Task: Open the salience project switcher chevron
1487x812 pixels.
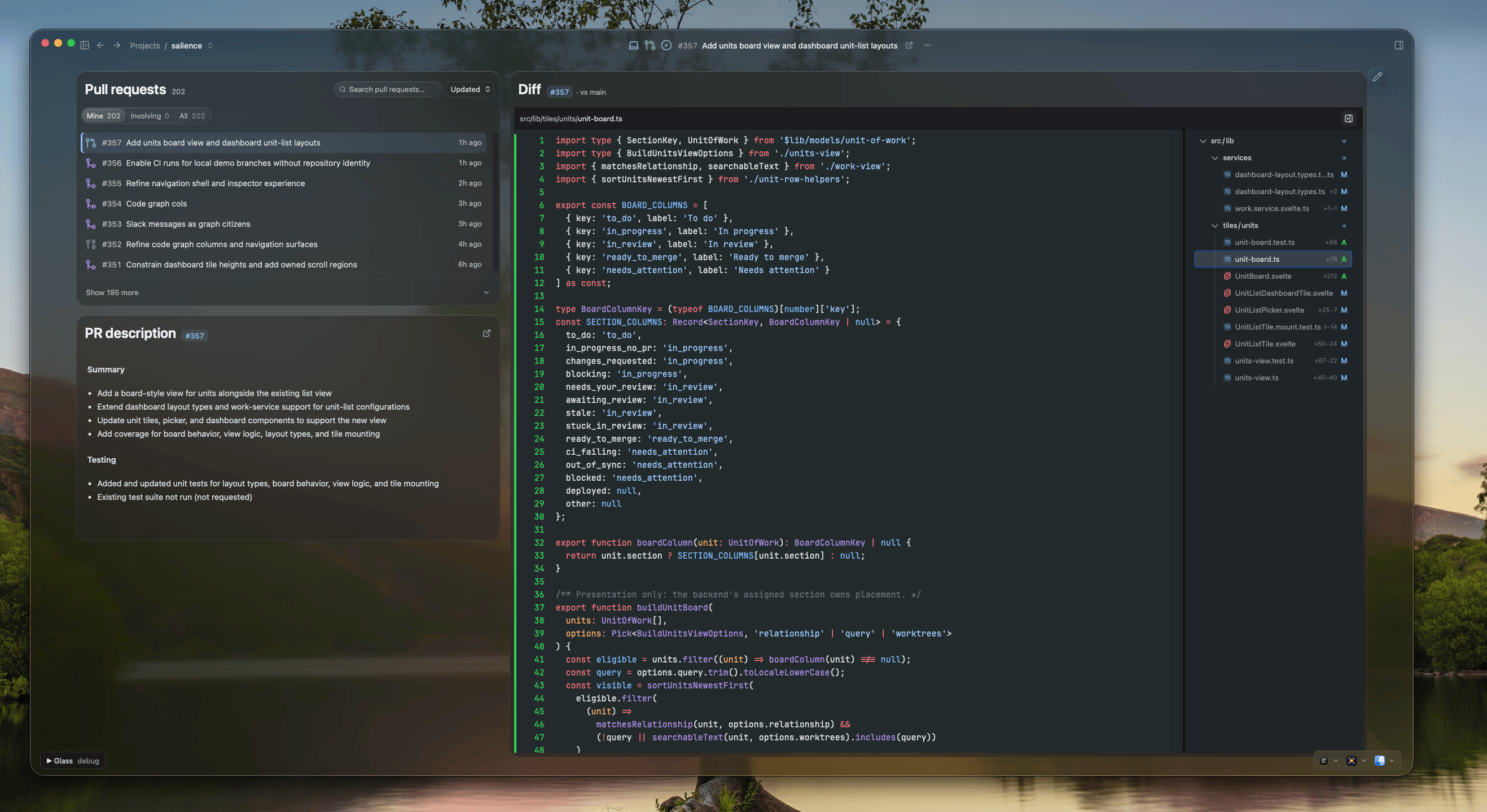Action: 210,45
